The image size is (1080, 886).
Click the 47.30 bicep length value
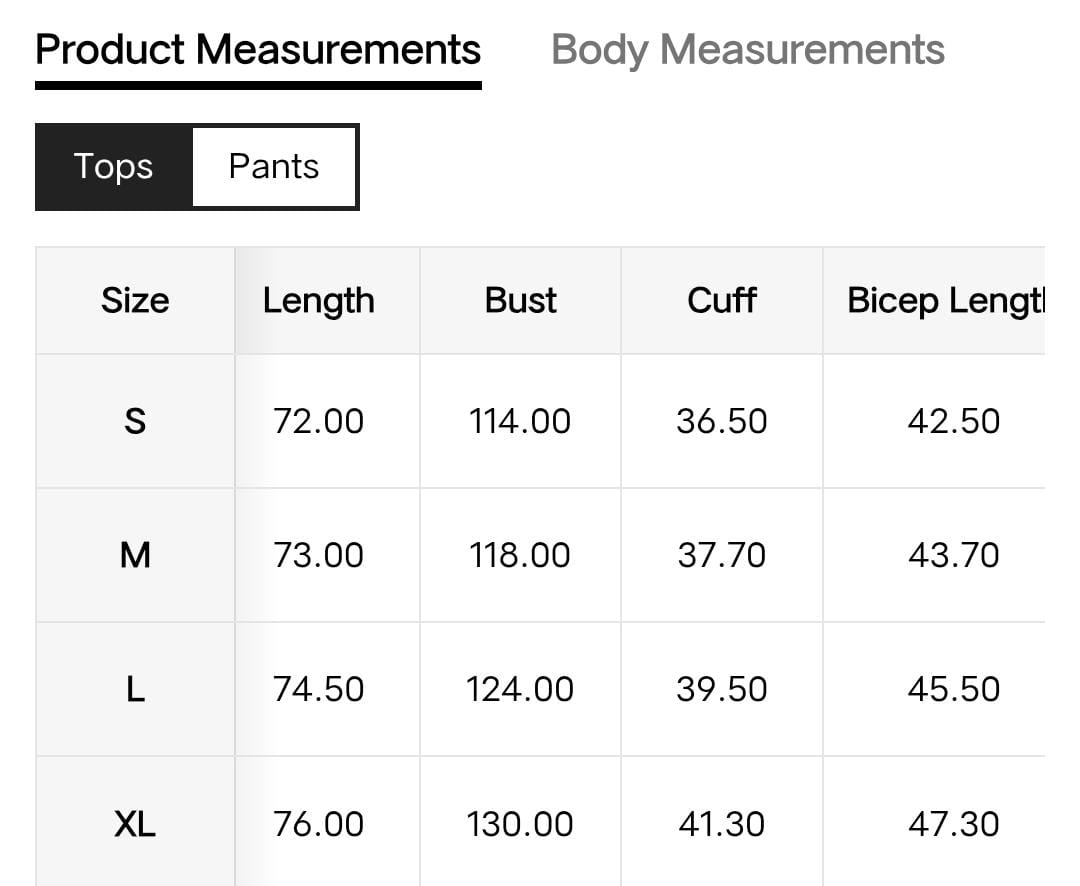[953, 824]
